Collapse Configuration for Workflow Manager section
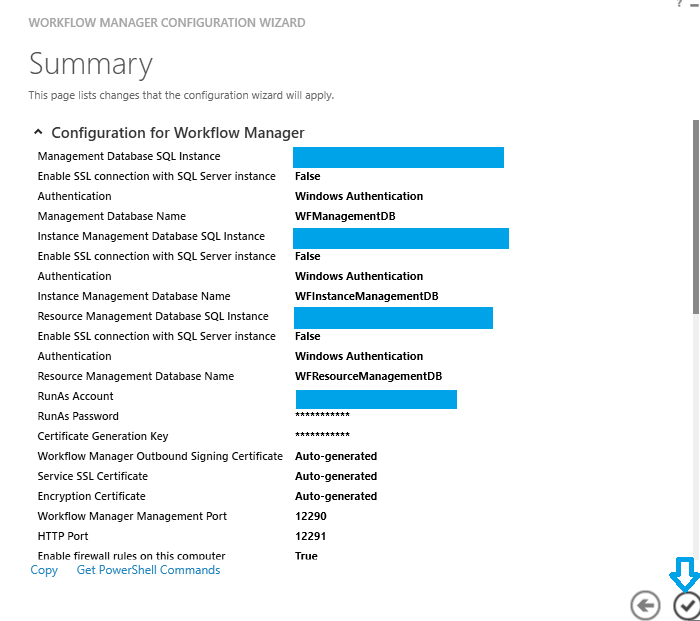Viewport: 700px width, 621px height. [38, 132]
